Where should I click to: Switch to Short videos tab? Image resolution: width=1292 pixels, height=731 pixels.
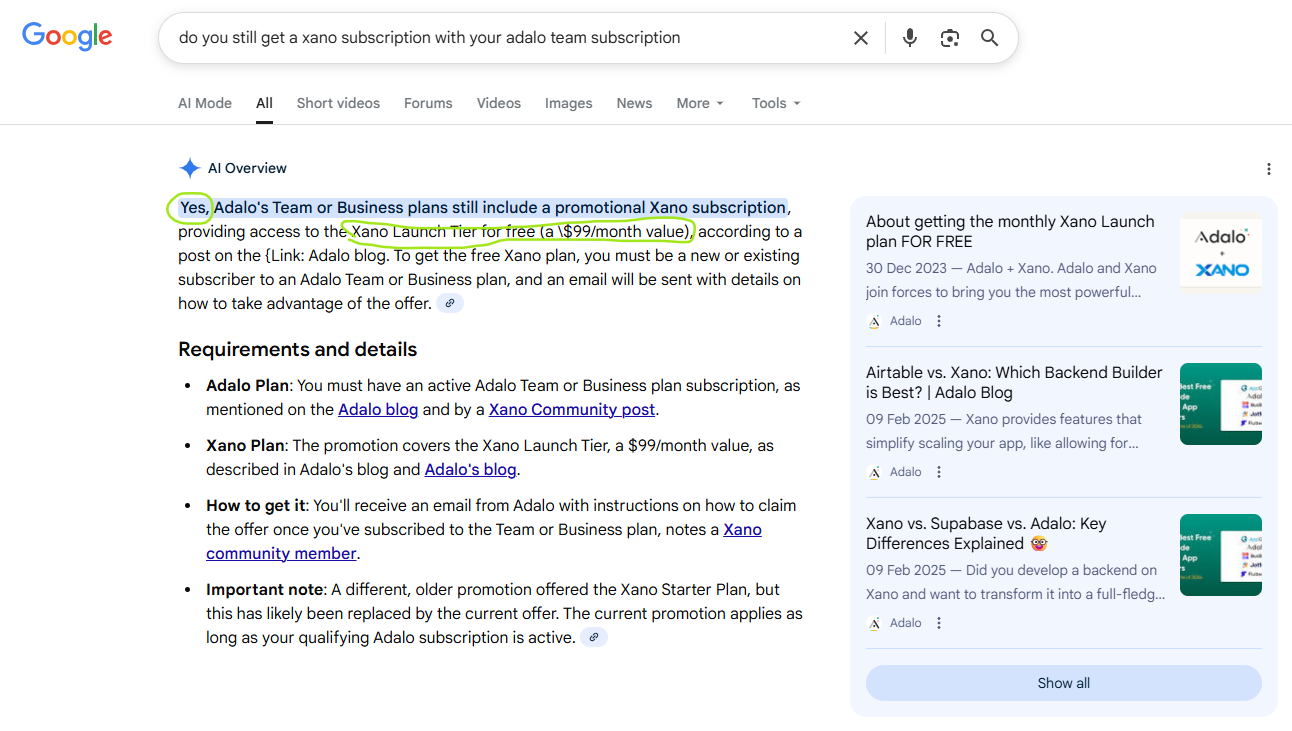pyautogui.click(x=338, y=103)
